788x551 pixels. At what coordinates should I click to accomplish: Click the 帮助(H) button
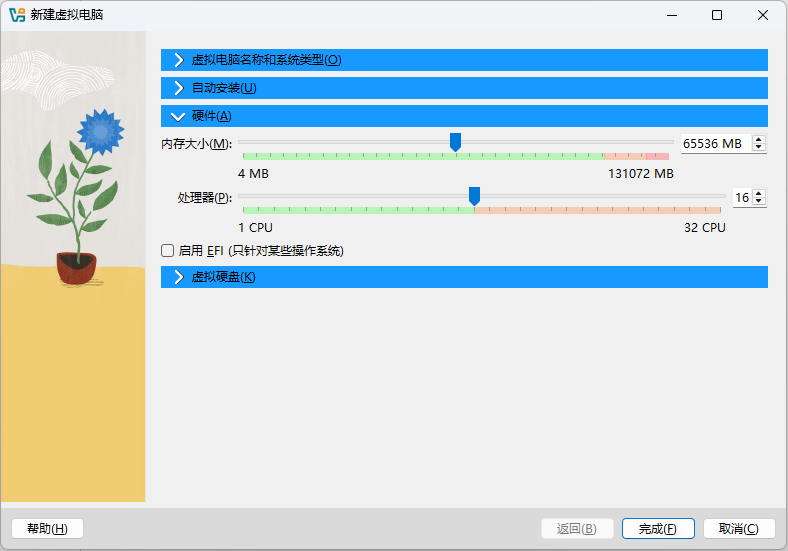tap(47, 528)
